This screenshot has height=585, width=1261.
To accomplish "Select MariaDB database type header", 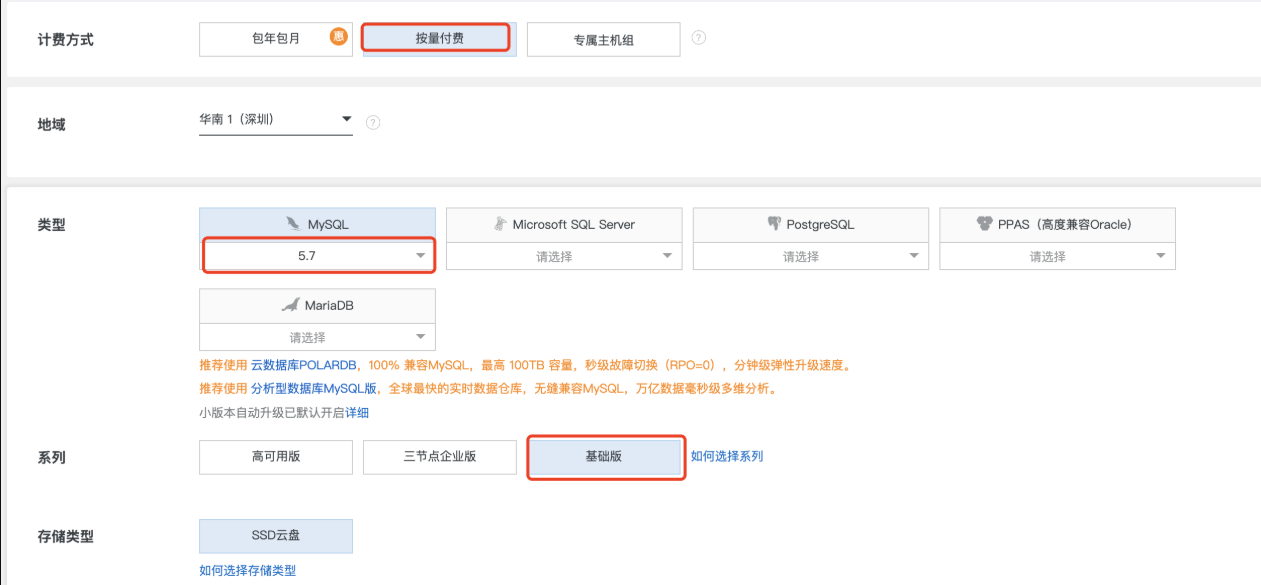I will tap(318, 305).
